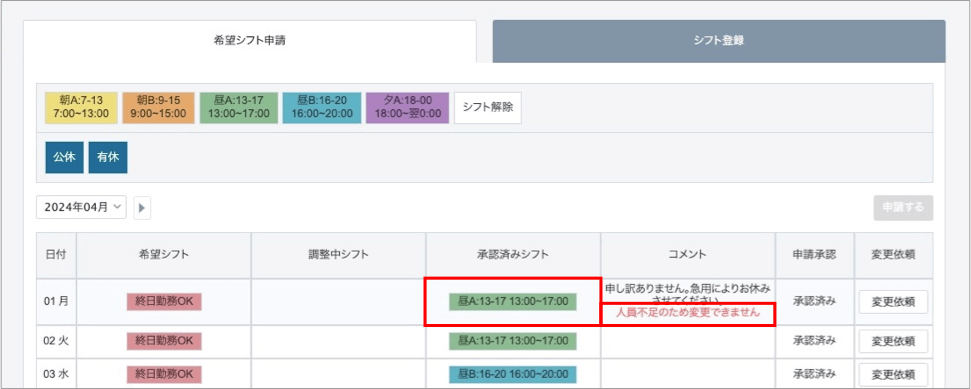Select approved 昼B:16-20 shift in 03水 row

point(513,374)
